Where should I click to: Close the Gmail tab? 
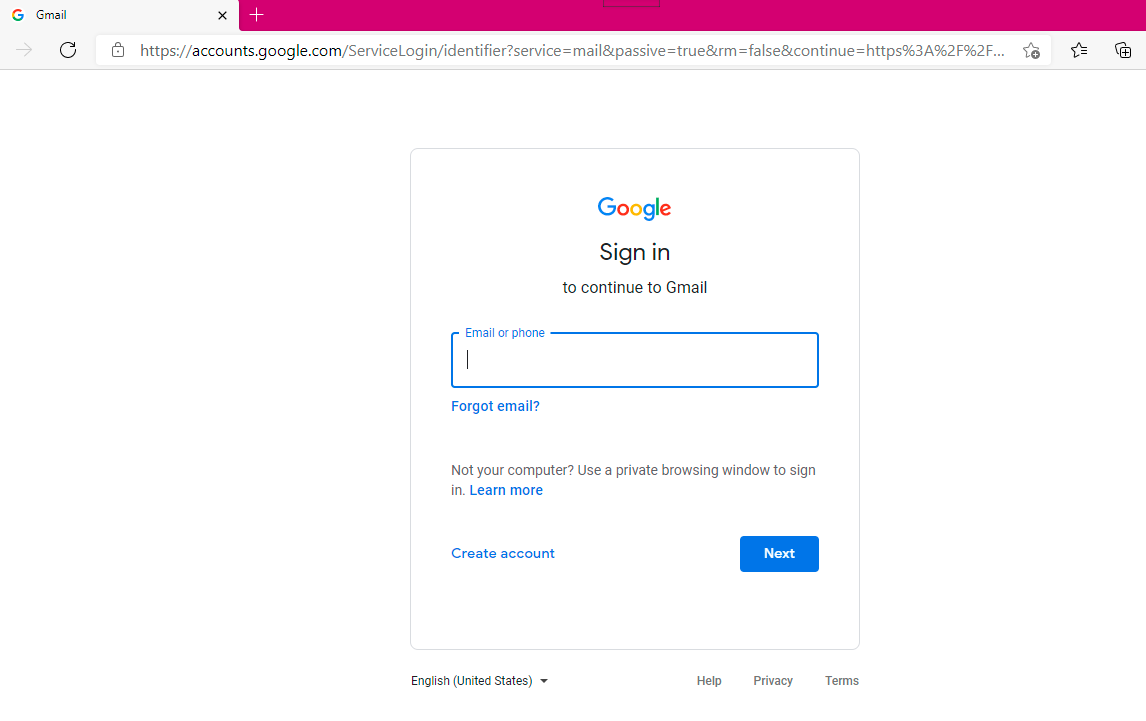click(x=223, y=15)
